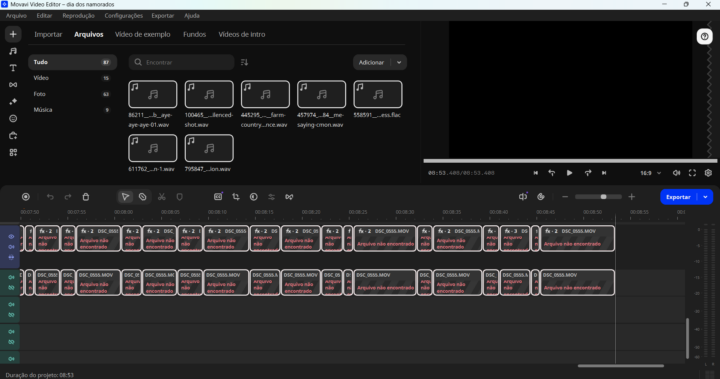Click the record button on timeline toolbar
This screenshot has height=379, width=720.
tap(26, 197)
